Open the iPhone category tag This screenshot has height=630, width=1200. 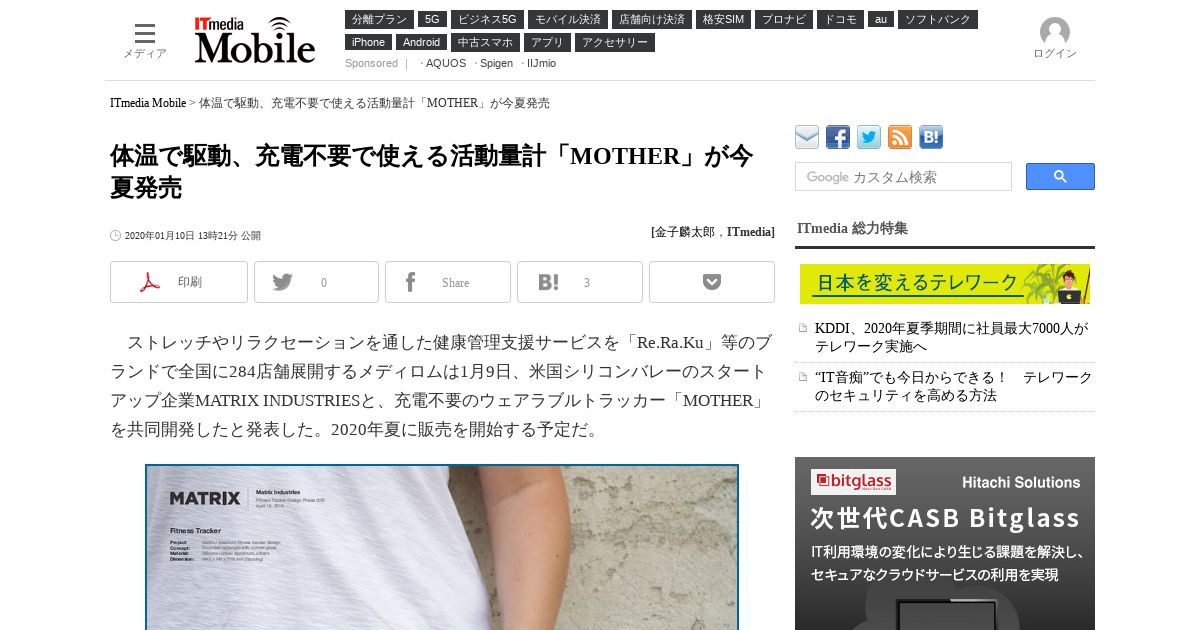click(x=368, y=42)
